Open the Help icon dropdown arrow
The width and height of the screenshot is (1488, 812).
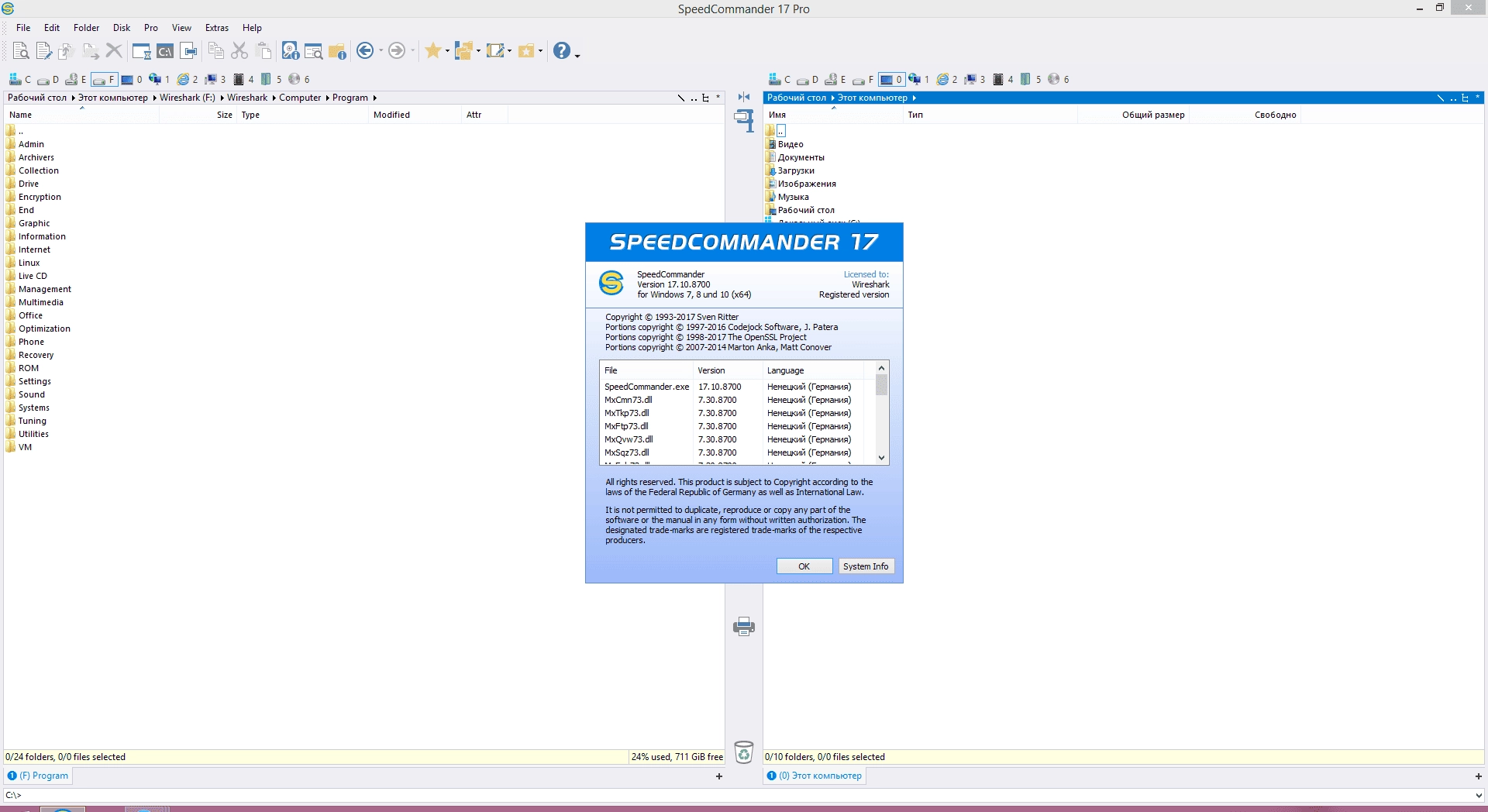point(577,54)
